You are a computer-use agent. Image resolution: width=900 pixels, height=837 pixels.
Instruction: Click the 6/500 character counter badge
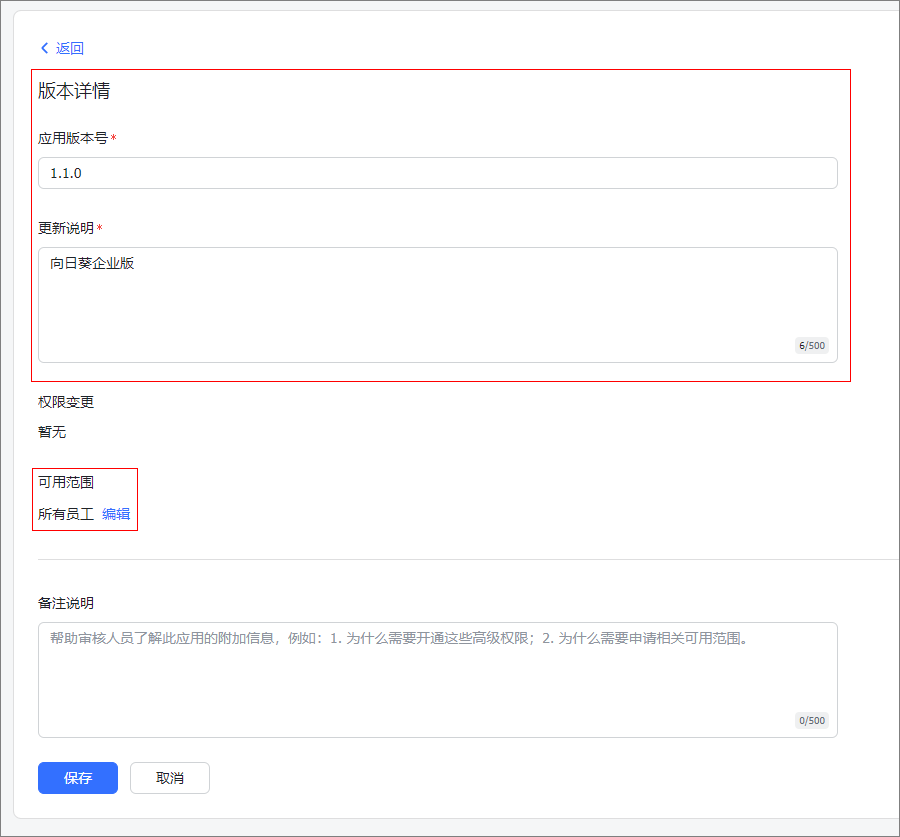(x=811, y=346)
